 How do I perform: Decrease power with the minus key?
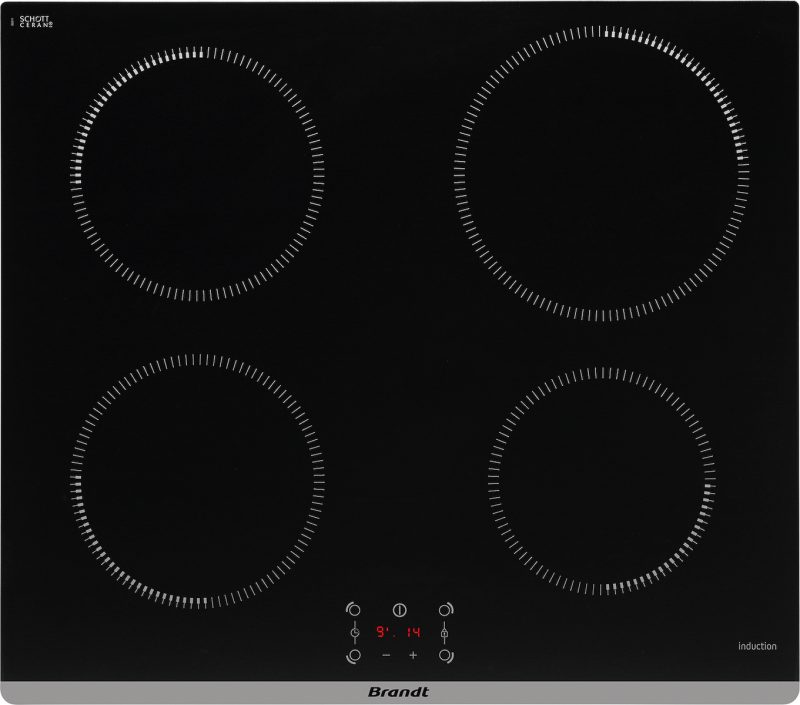[x=386, y=655]
